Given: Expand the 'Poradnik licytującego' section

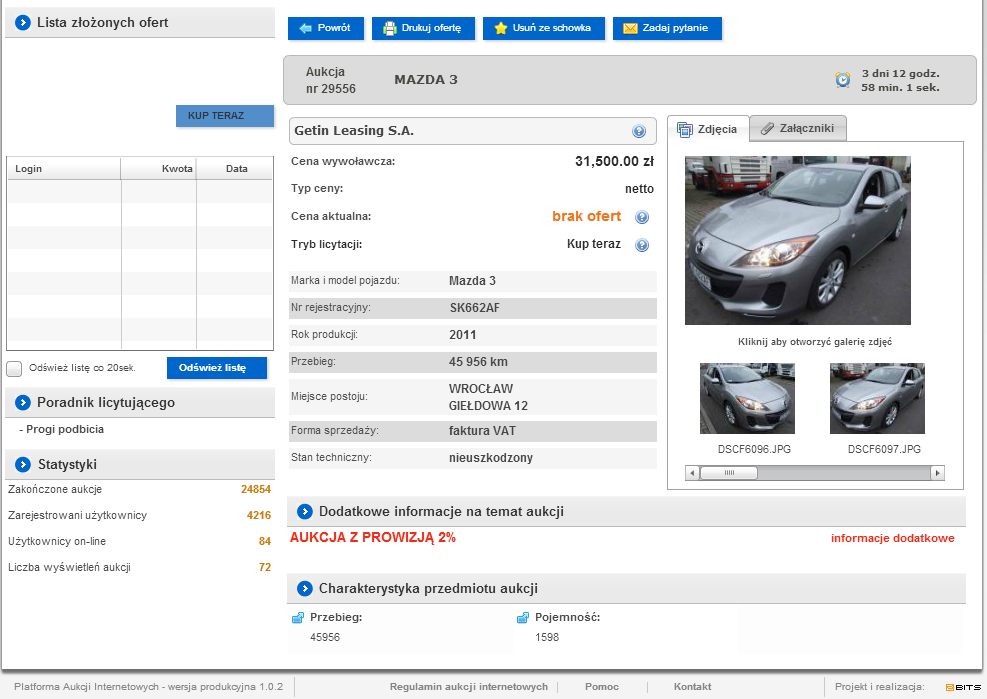Looking at the screenshot, I should (22, 403).
